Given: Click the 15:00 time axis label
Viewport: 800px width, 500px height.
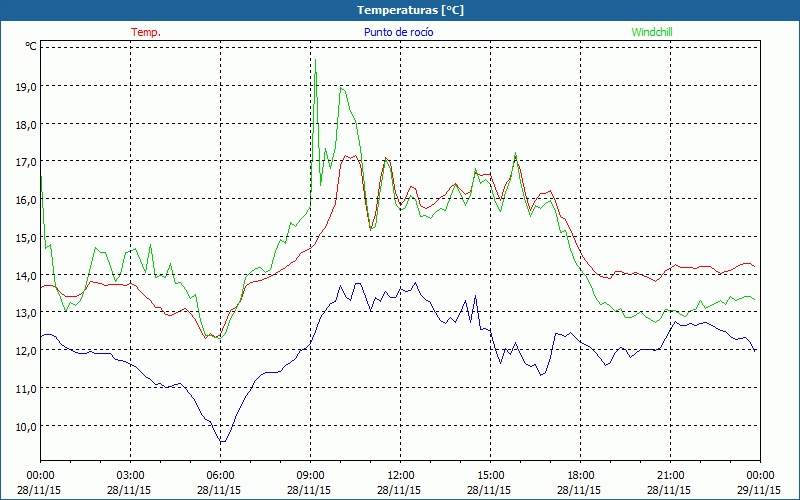Looking at the screenshot, I should click(491, 475).
